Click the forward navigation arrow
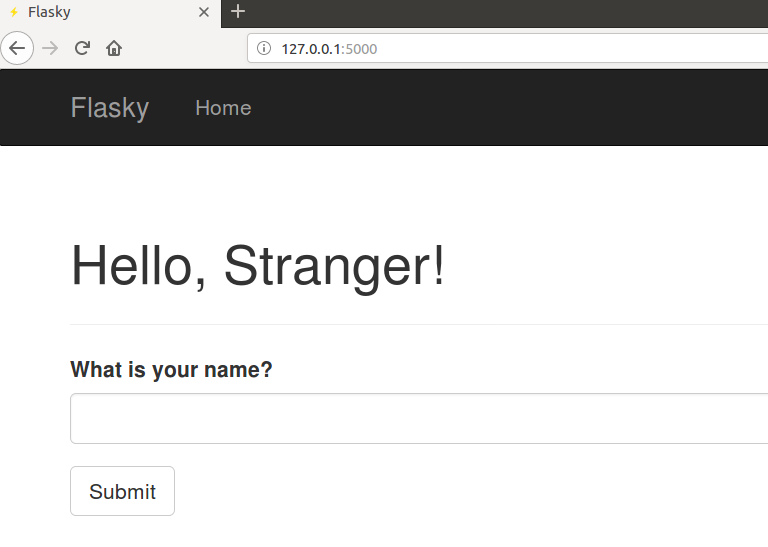The image size is (768, 547). click(x=50, y=48)
